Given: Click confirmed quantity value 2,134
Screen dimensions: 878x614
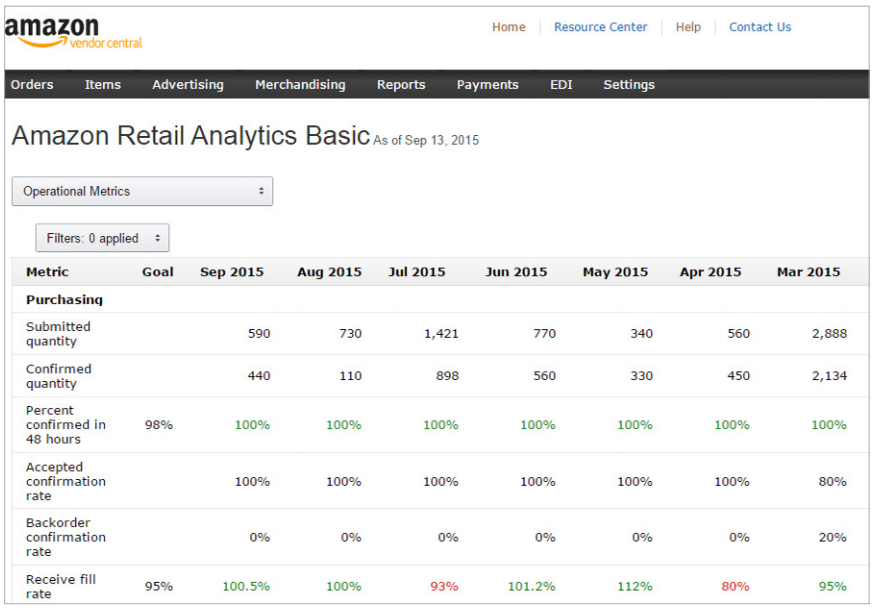Looking at the screenshot, I should pos(829,376).
